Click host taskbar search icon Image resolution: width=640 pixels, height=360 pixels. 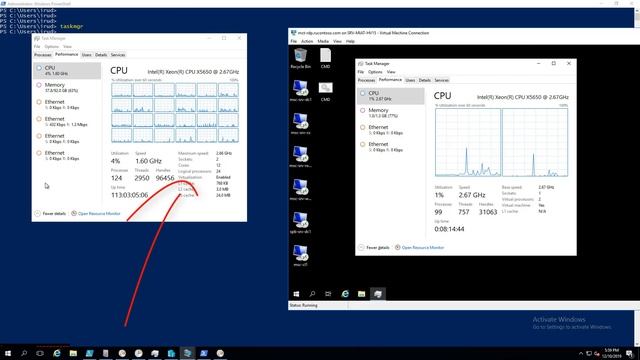click(x=24, y=353)
